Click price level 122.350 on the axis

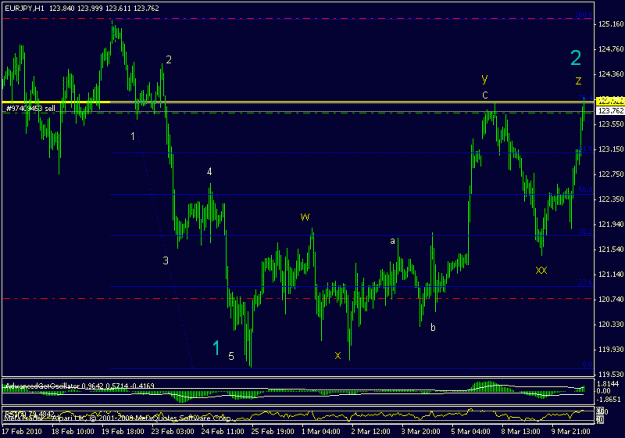point(611,199)
